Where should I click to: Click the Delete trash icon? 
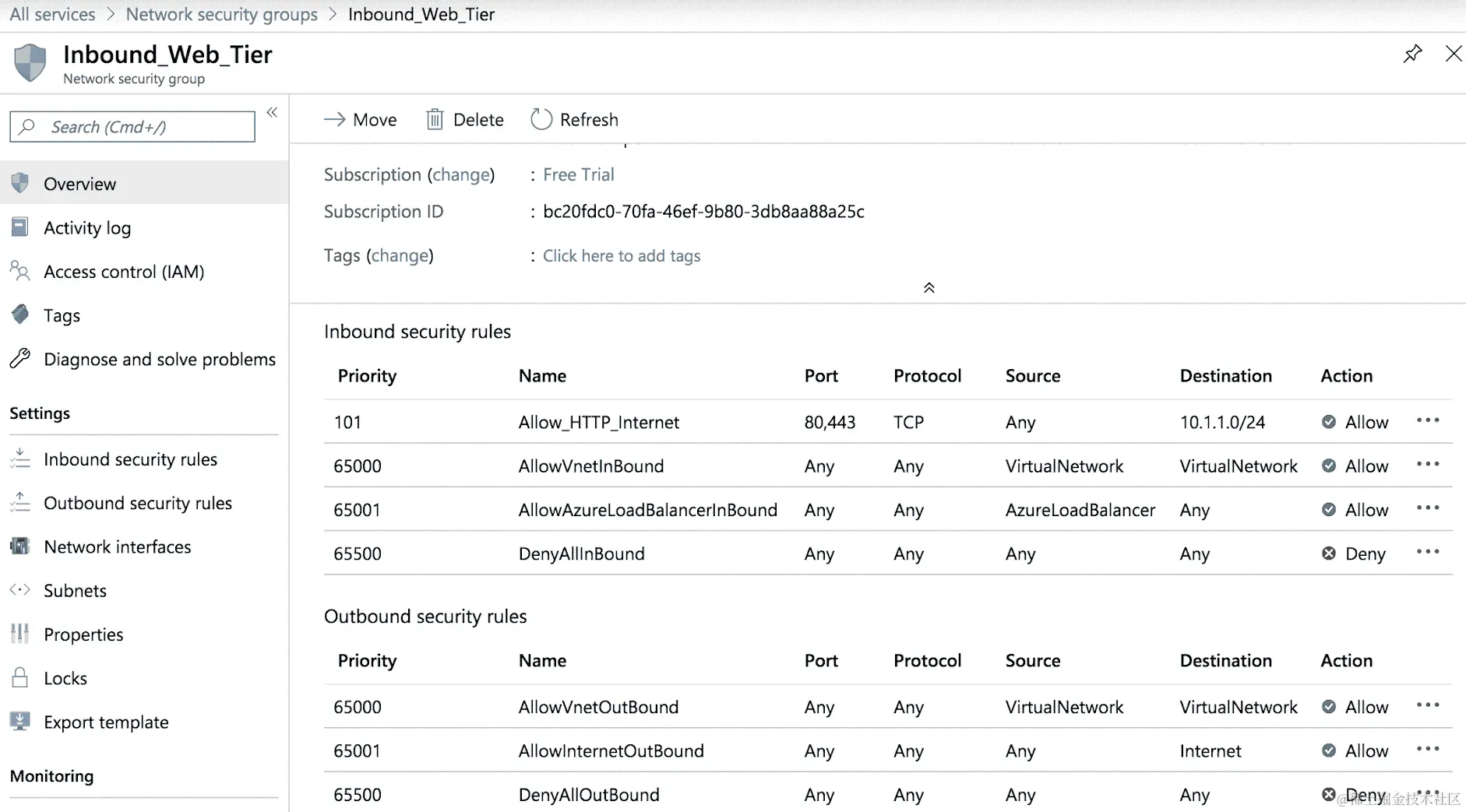435,119
